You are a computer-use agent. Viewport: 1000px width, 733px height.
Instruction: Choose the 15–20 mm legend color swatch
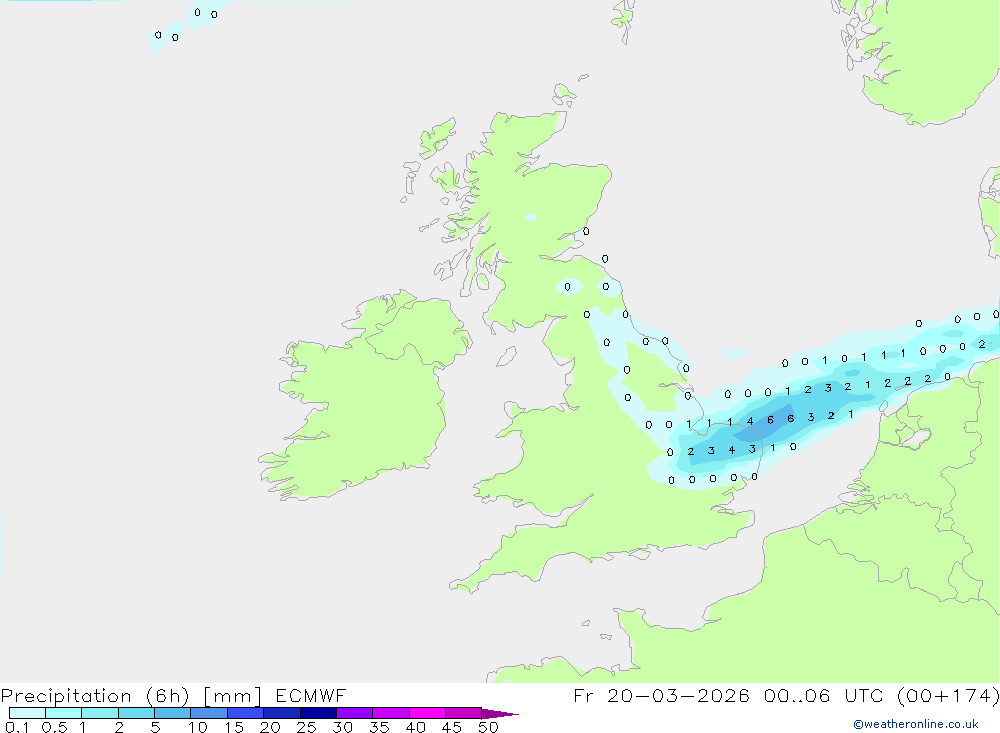coord(246,713)
